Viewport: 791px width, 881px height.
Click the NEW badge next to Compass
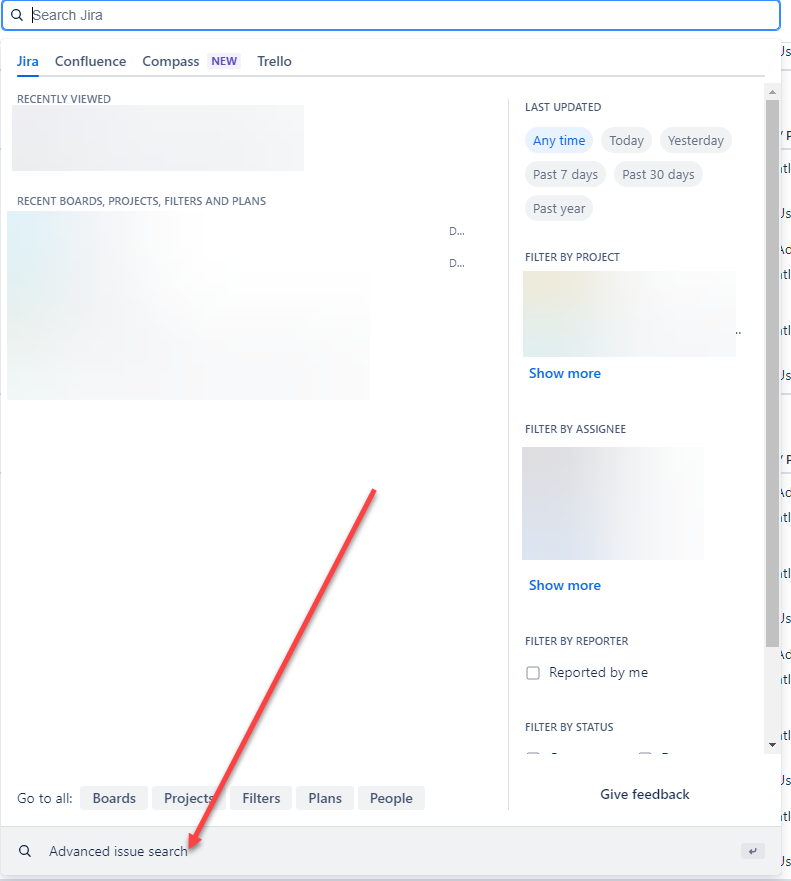point(224,61)
